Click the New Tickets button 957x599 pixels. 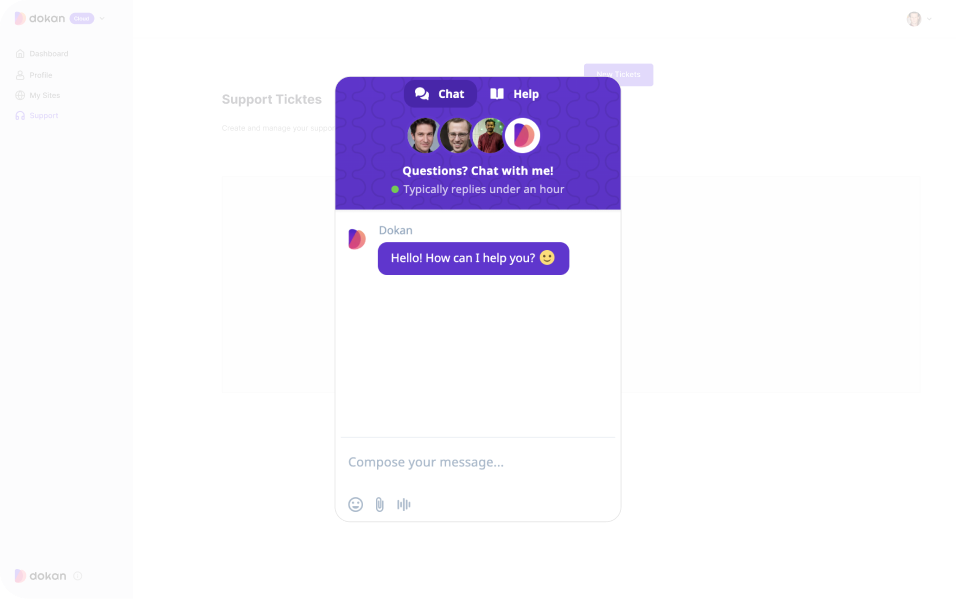618,74
